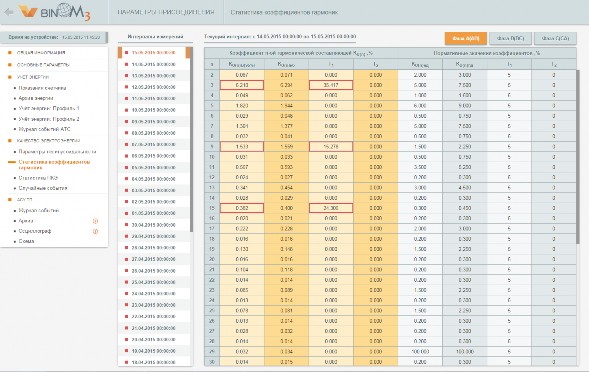The image size is (589, 372).
Task: Select Статистика коэффициентов гармоник
Action: point(54,165)
